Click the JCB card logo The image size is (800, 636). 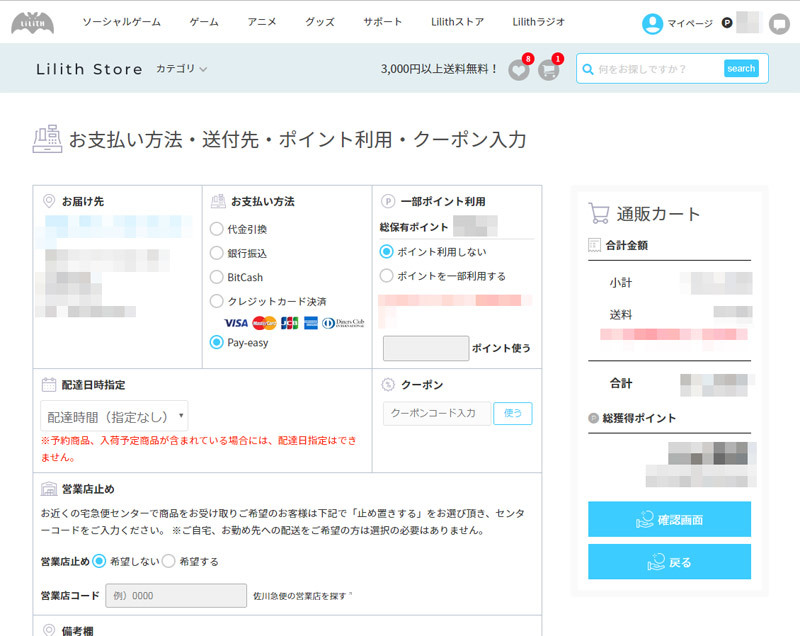(289, 323)
